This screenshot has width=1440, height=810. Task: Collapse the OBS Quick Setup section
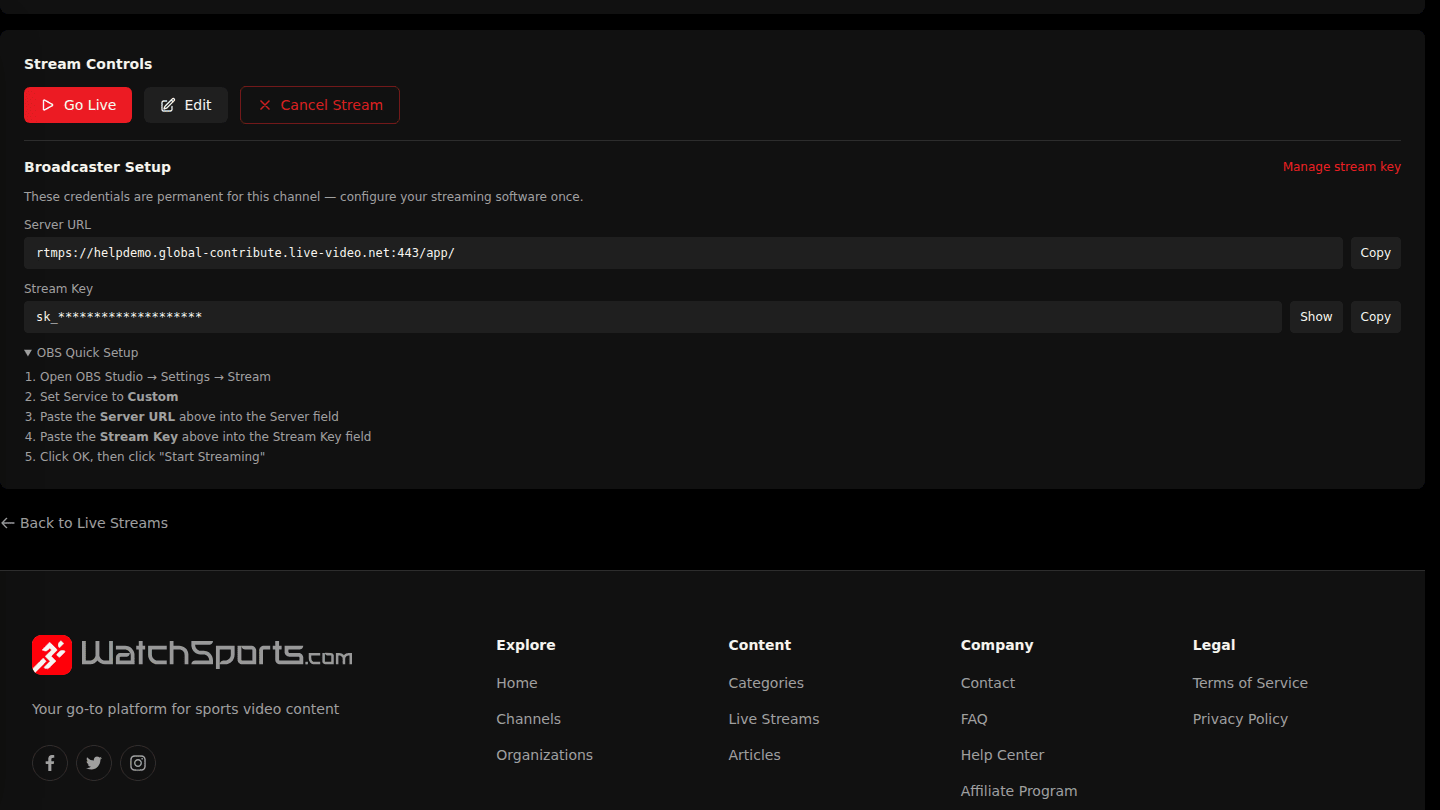pos(81,353)
